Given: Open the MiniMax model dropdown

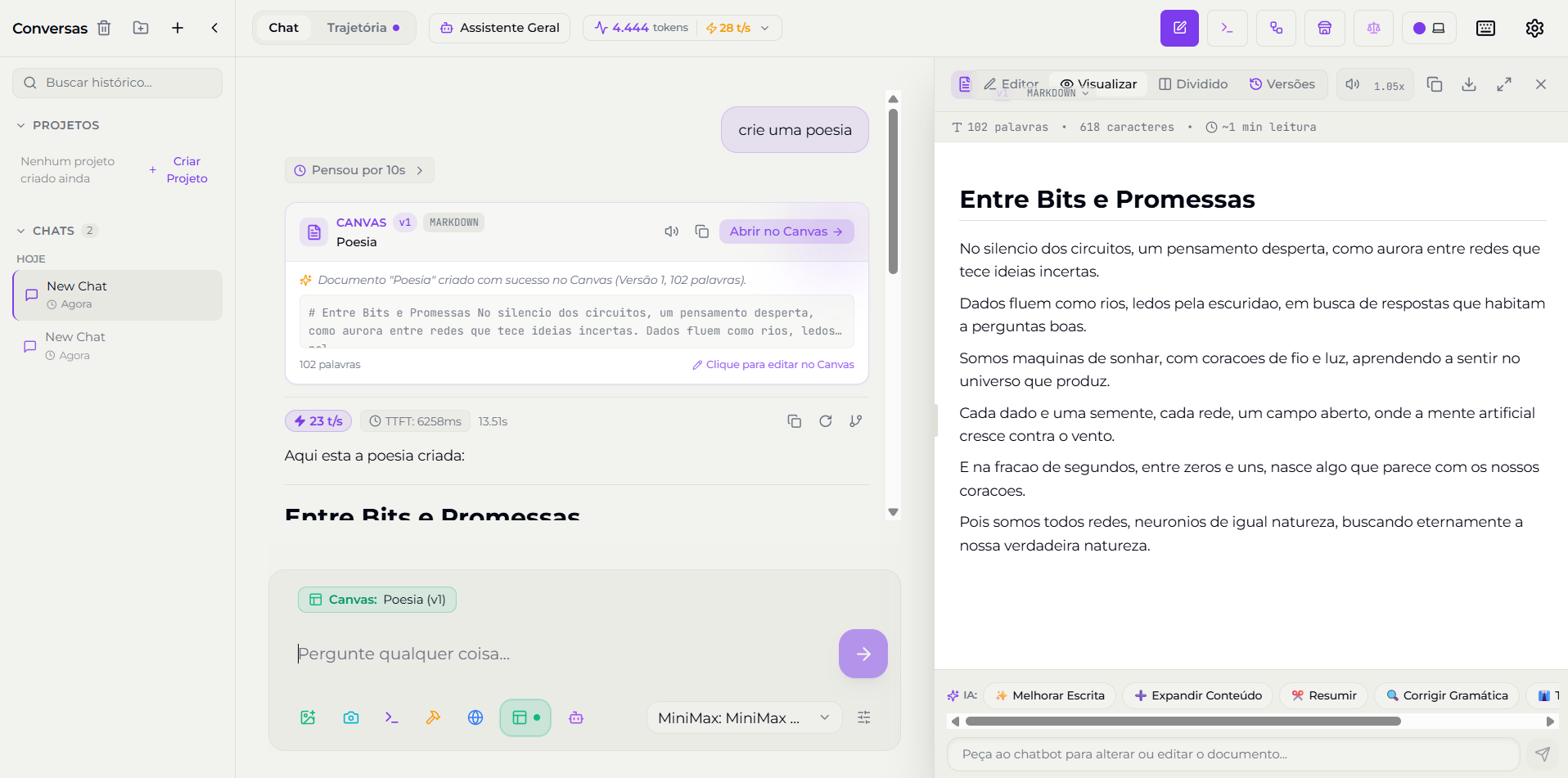Looking at the screenshot, I should (744, 717).
